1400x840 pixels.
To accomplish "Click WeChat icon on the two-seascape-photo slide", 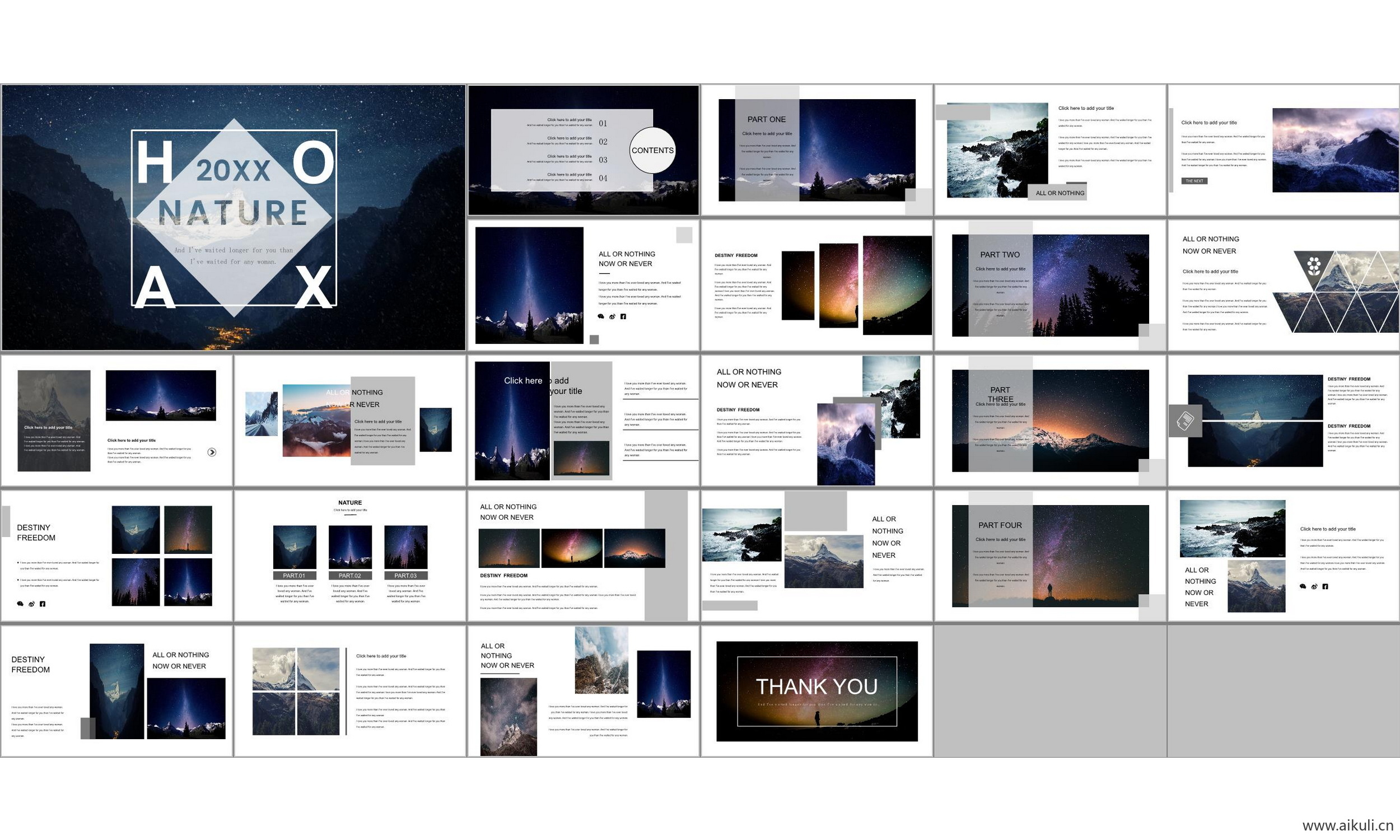I will pyautogui.click(x=1303, y=586).
